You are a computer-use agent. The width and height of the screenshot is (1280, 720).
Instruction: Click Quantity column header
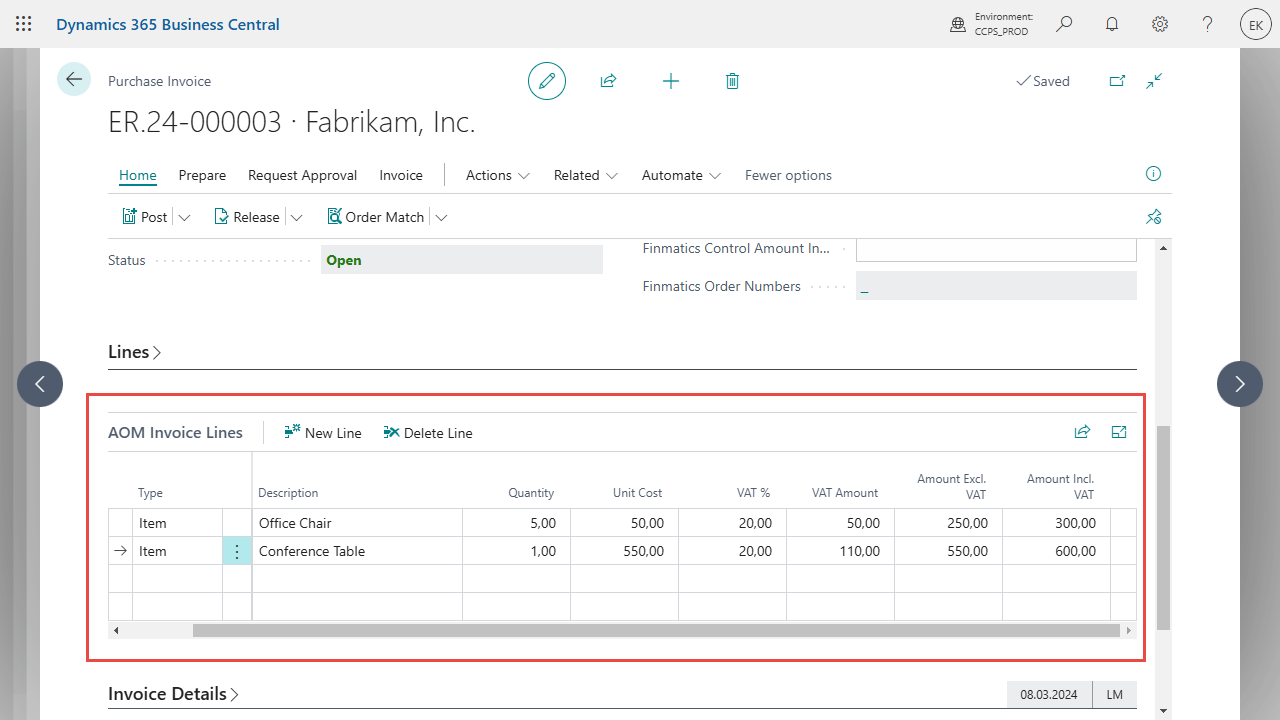point(530,493)
